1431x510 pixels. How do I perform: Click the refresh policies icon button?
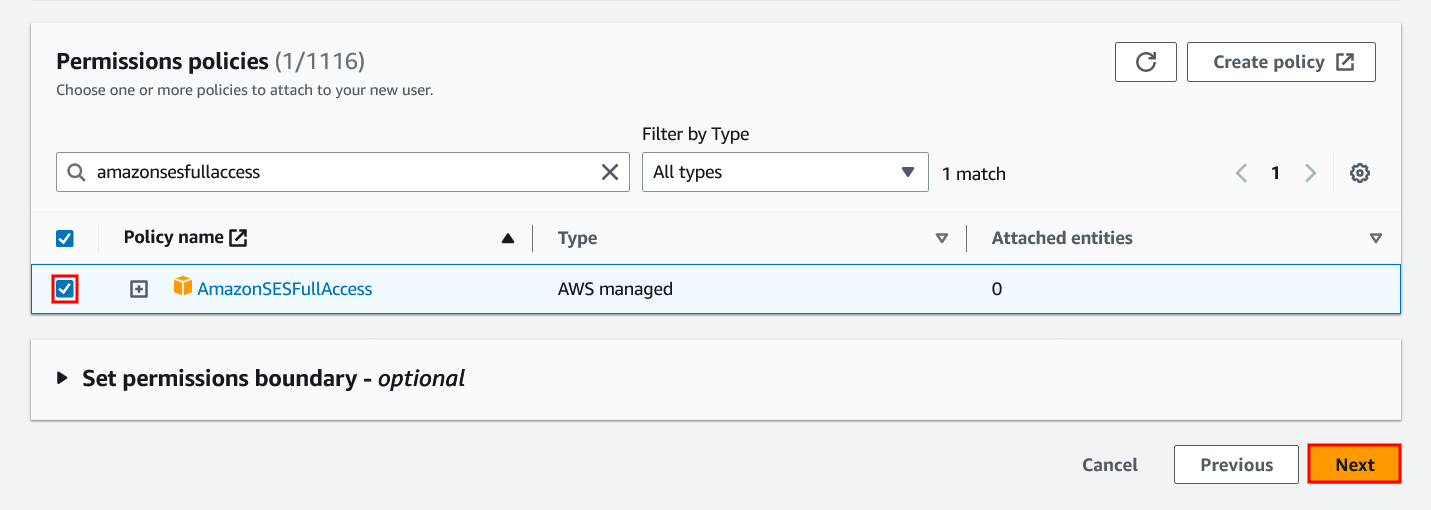pyautogui.click(x=1146, y=62)
